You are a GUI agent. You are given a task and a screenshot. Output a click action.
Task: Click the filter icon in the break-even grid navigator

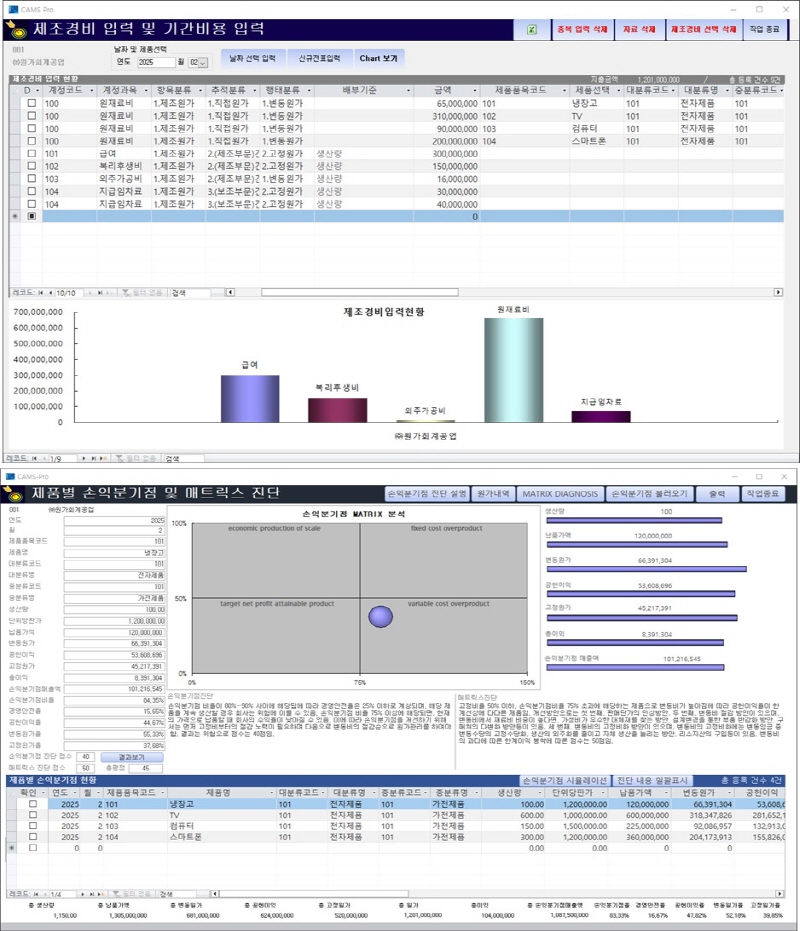click(117, 894)
